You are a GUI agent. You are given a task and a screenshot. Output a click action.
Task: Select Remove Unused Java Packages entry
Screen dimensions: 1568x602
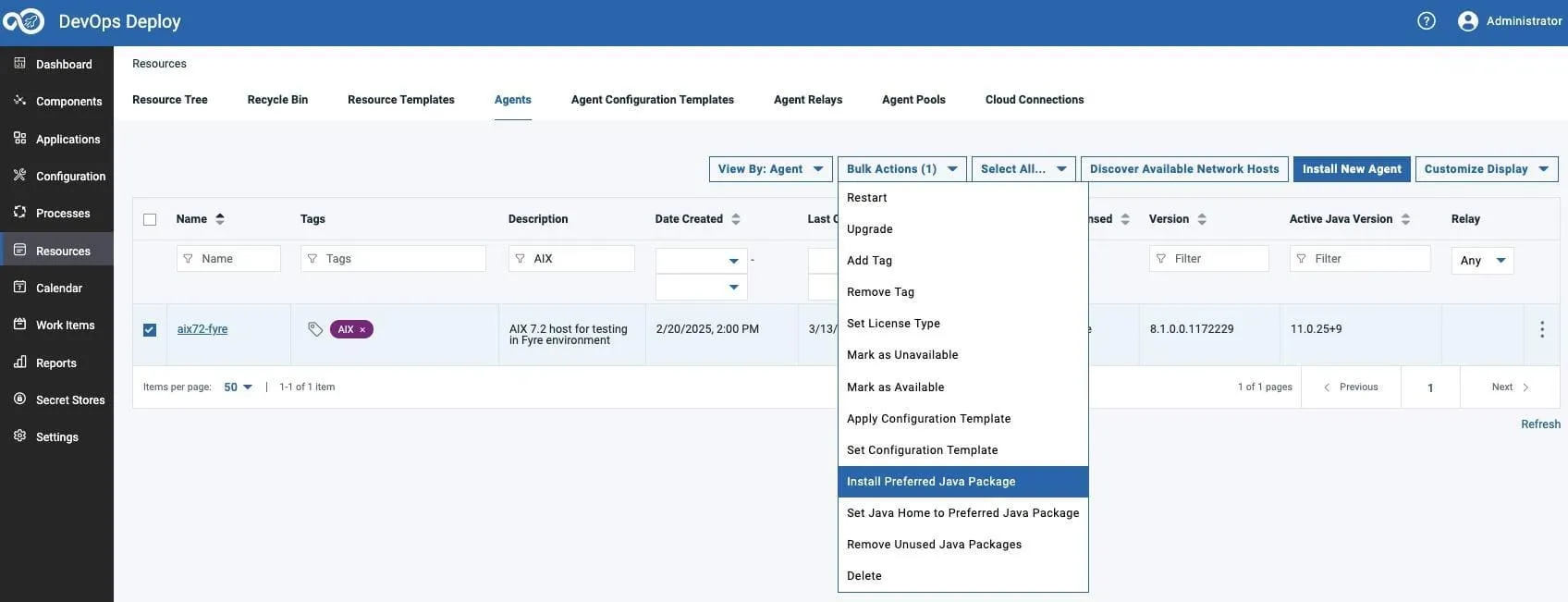[x=962, y=545]
